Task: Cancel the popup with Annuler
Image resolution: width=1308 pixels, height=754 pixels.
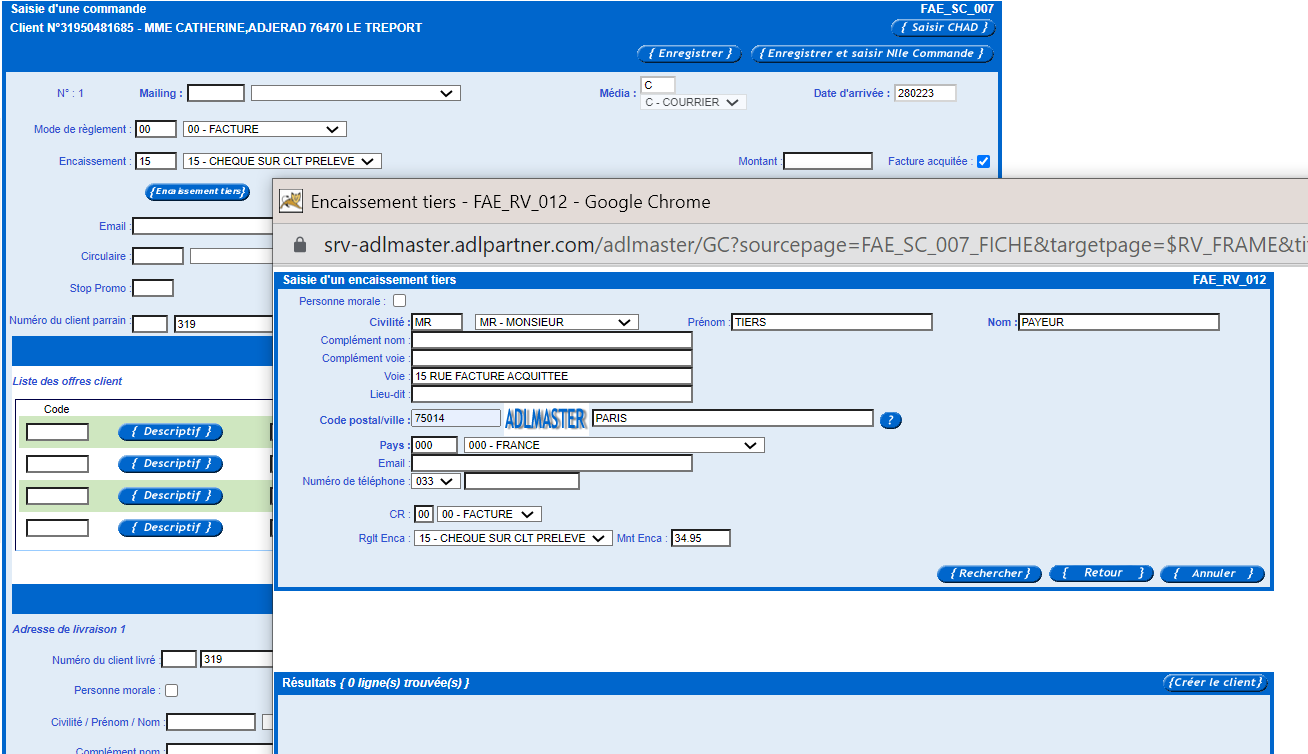Action: click(1212, 574)
